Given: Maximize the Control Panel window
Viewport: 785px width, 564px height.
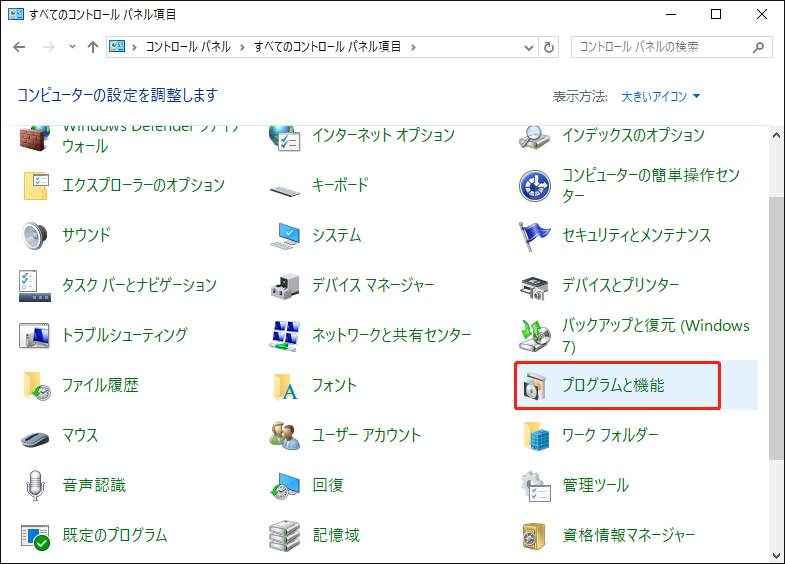Looking at the screenshot, I should coord(716,14).
